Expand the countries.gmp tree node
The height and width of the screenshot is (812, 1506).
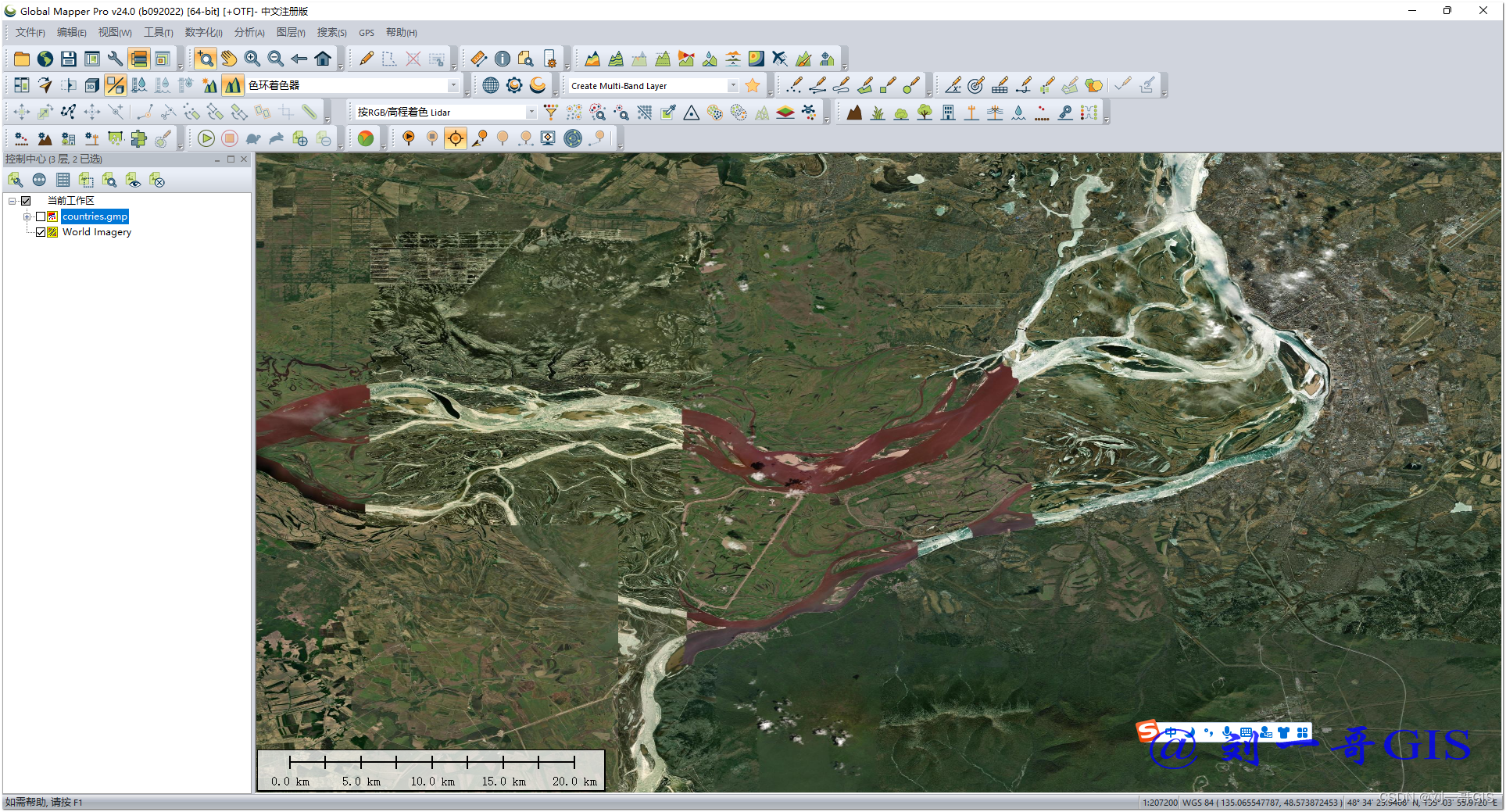pyautogui.click(x=27, y=216)
